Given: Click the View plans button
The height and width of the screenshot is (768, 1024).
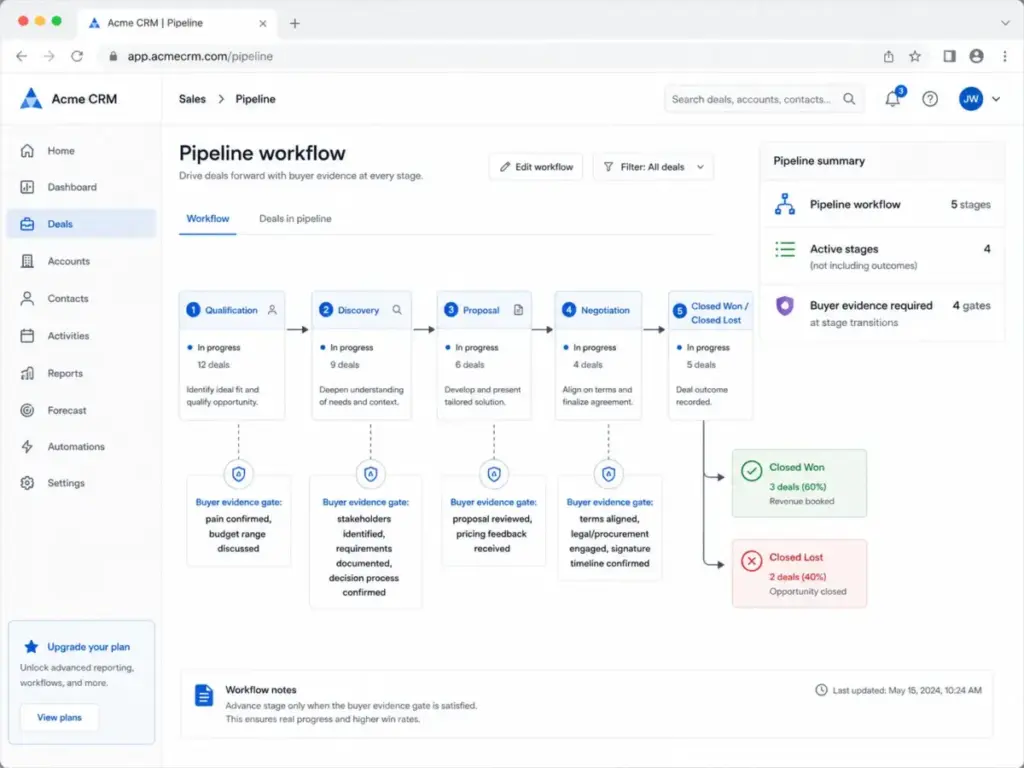Looking at the screenshot, I should pos(59,718).
